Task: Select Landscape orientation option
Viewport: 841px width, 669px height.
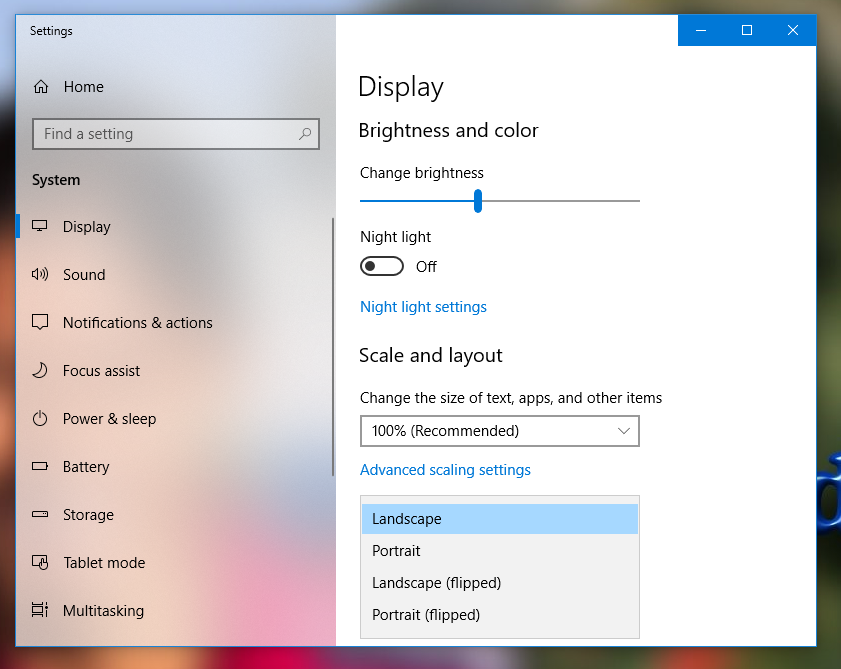Action: coord(500,519)
